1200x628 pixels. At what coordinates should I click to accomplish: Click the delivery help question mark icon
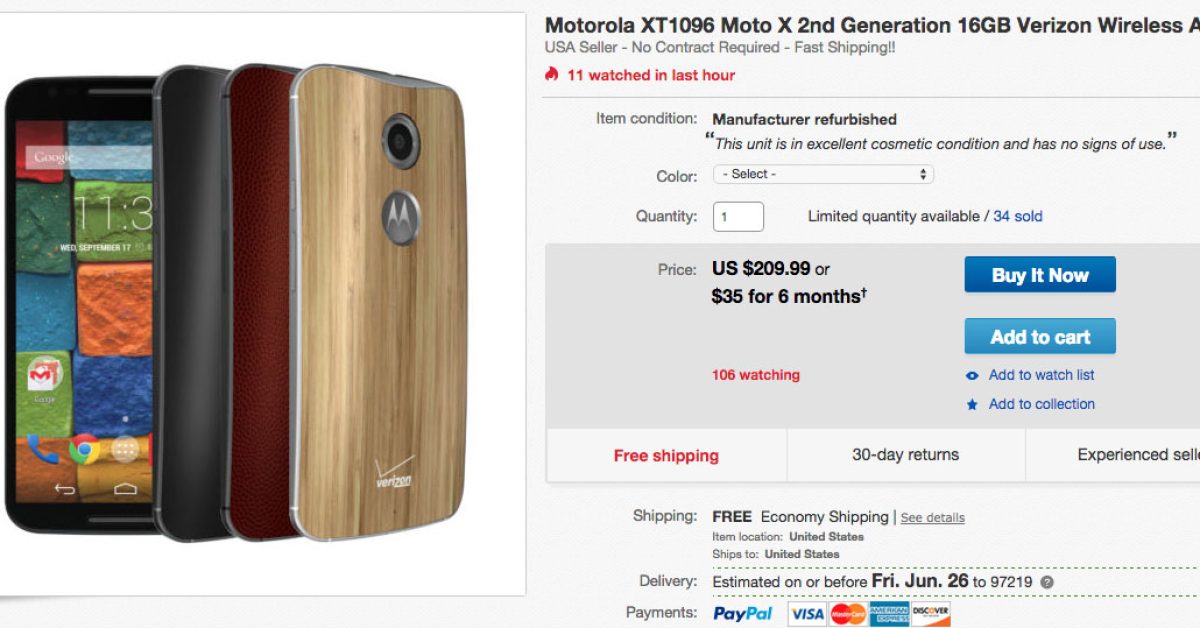[x=1047, y=582]
